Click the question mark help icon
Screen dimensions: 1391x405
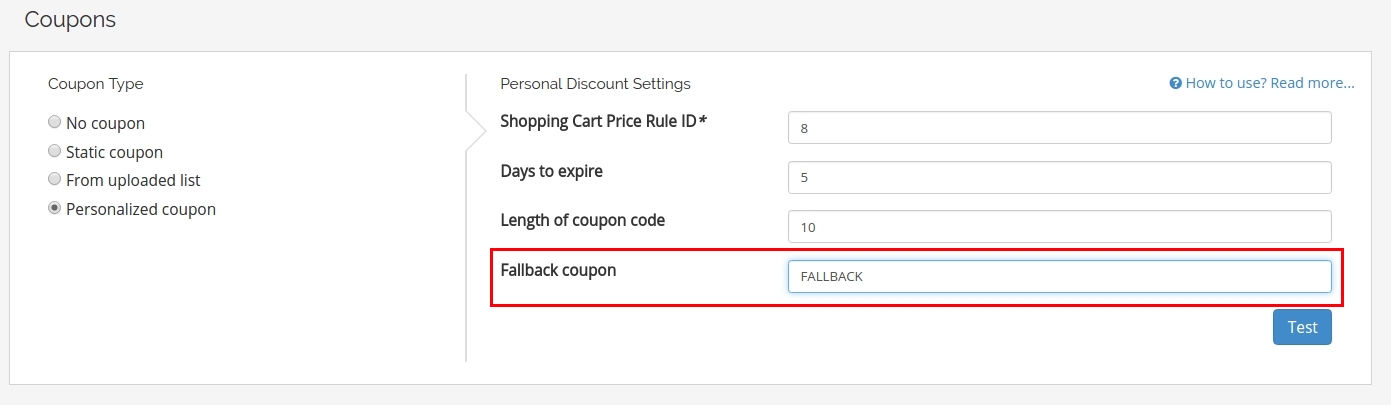click(1176, 83)
